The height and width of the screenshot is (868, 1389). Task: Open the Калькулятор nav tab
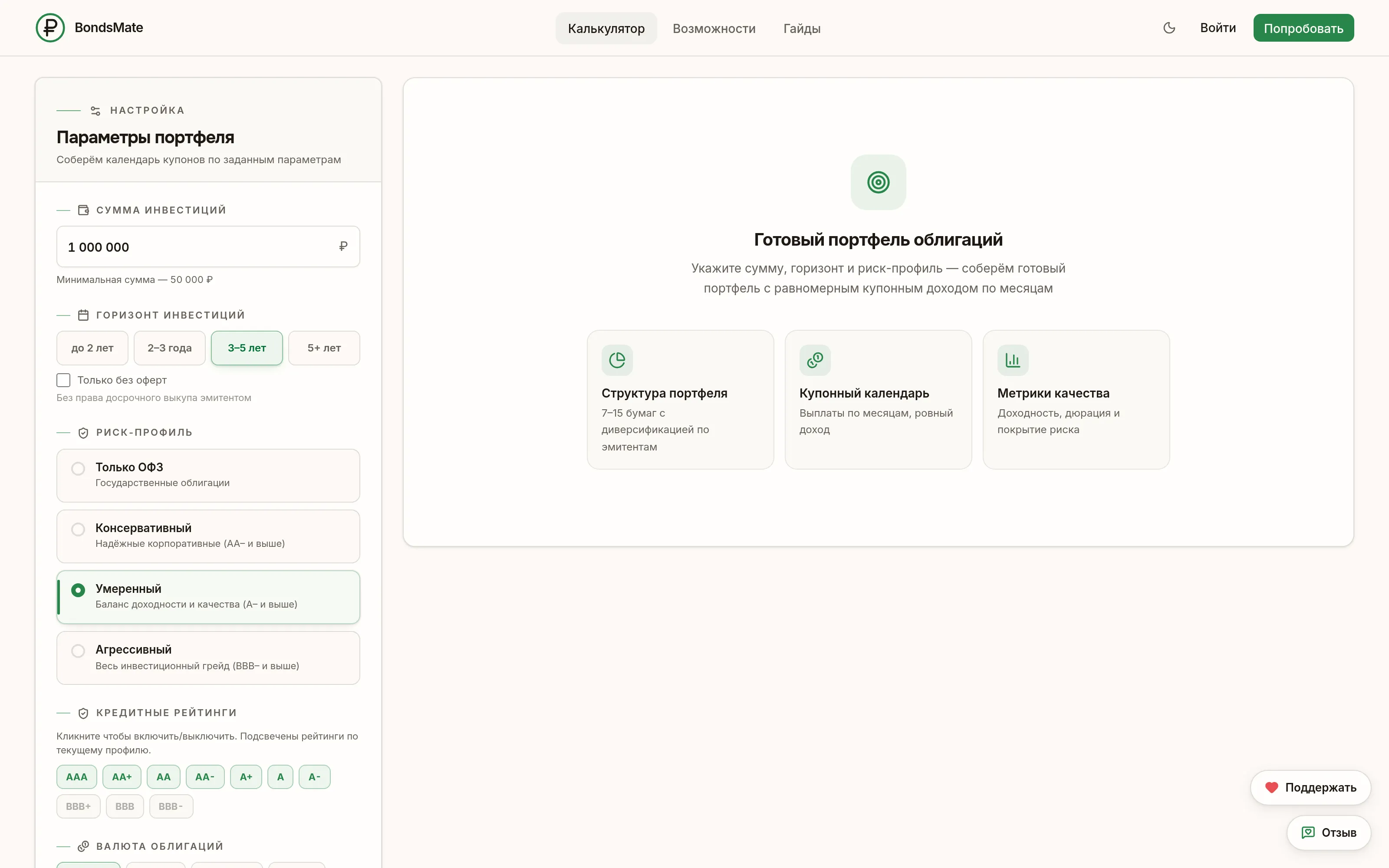(606, 28)
